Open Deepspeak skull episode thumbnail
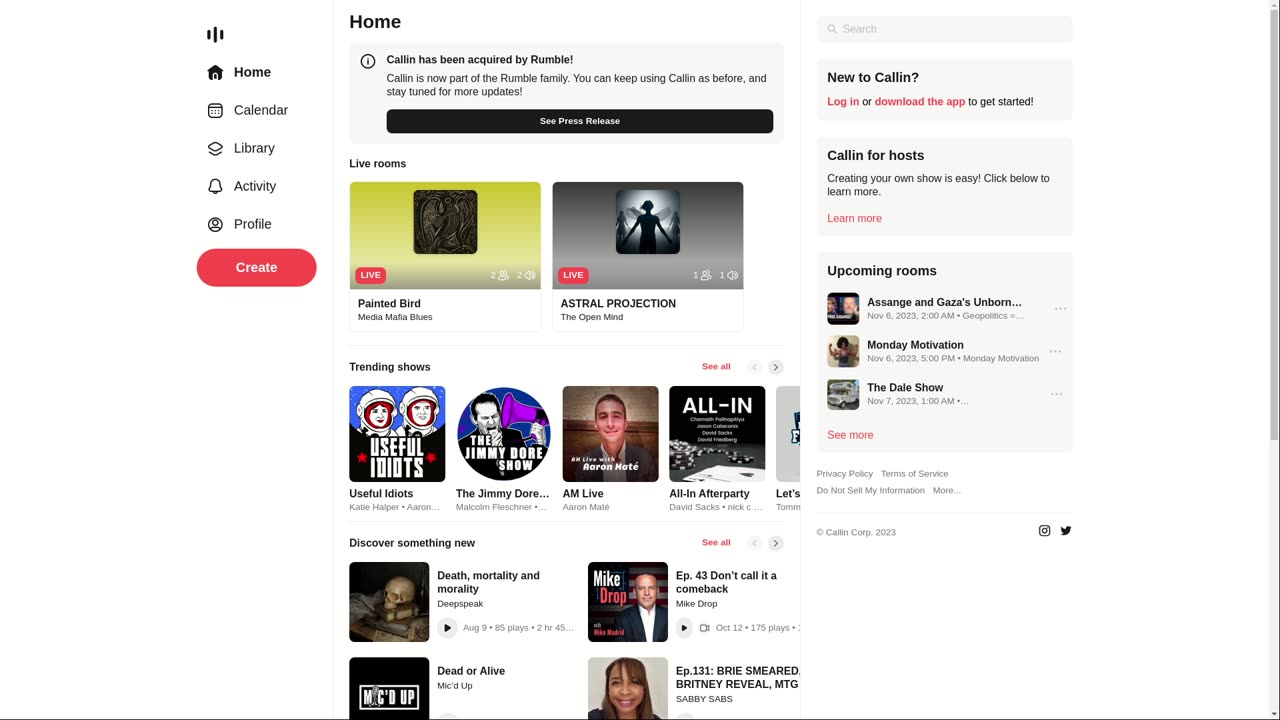The height and width of the screenshot is (720, 1280). [389, 602]
